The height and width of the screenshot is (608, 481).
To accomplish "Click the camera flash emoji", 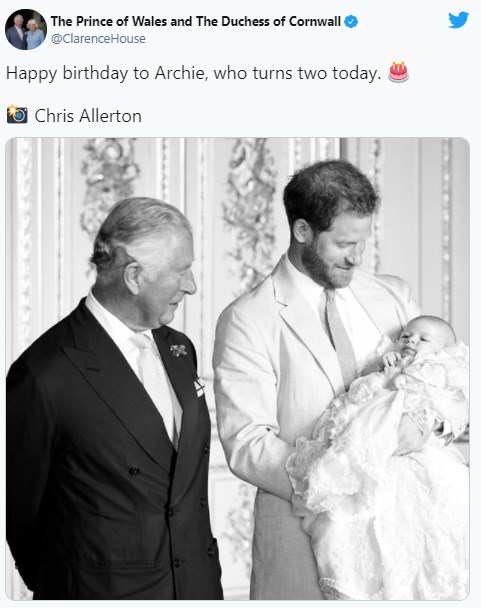I will click(x=17, y=114).
